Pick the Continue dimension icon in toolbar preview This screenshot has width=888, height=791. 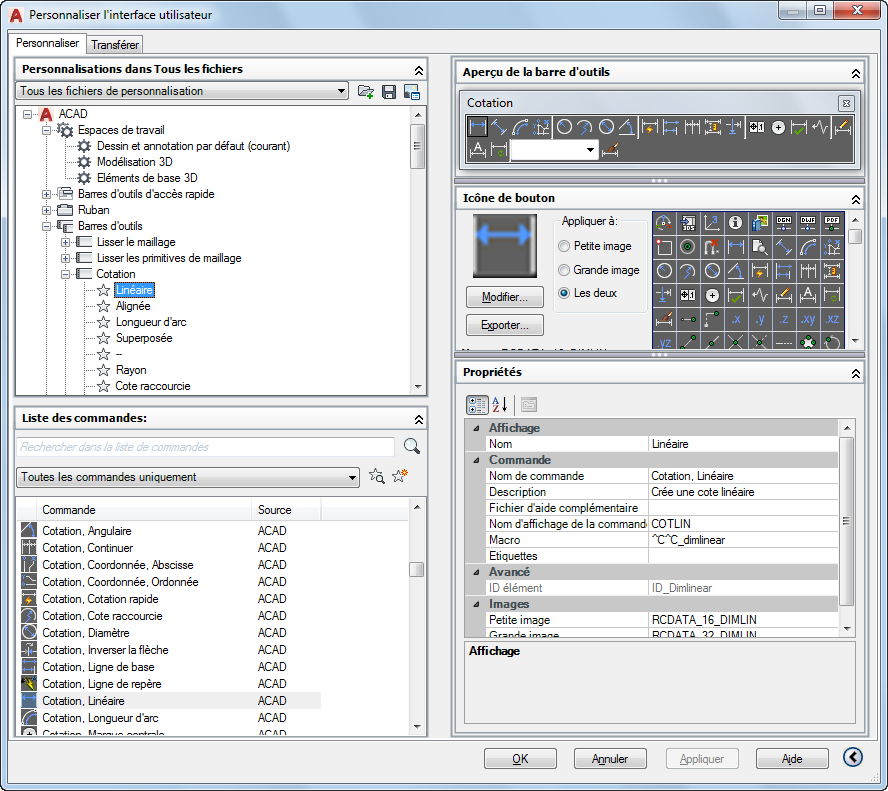click(691, 127)
